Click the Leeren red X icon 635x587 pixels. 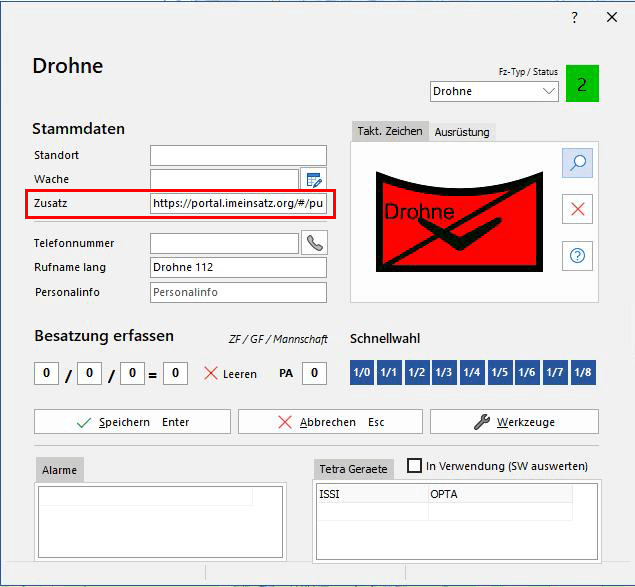pos(211,373)
